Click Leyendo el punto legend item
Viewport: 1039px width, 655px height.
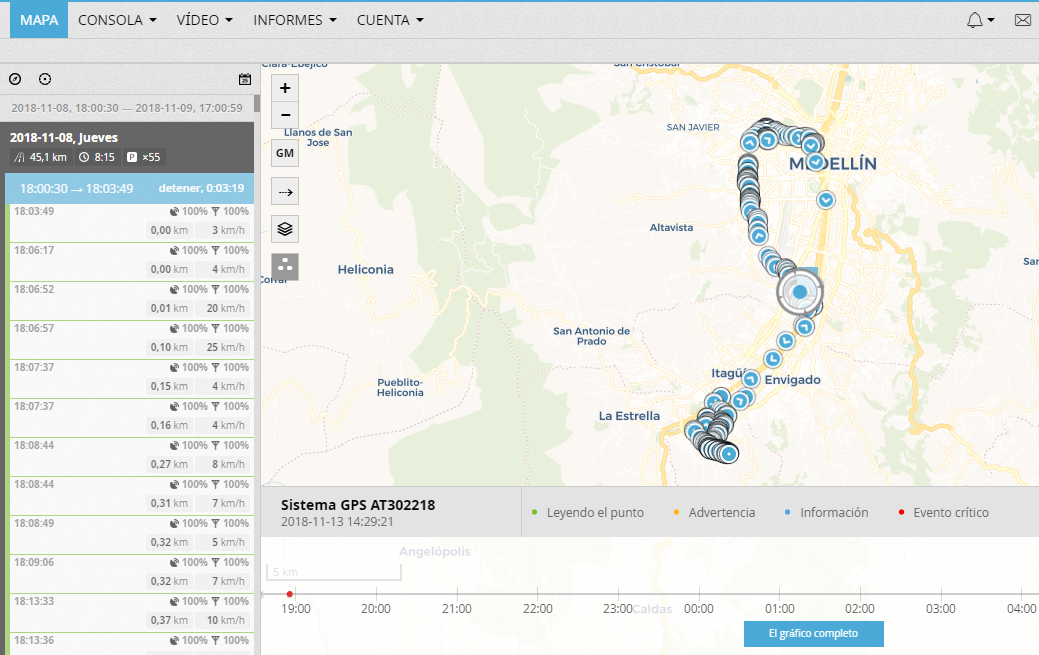pyautogui.click(x=588, y=512)
